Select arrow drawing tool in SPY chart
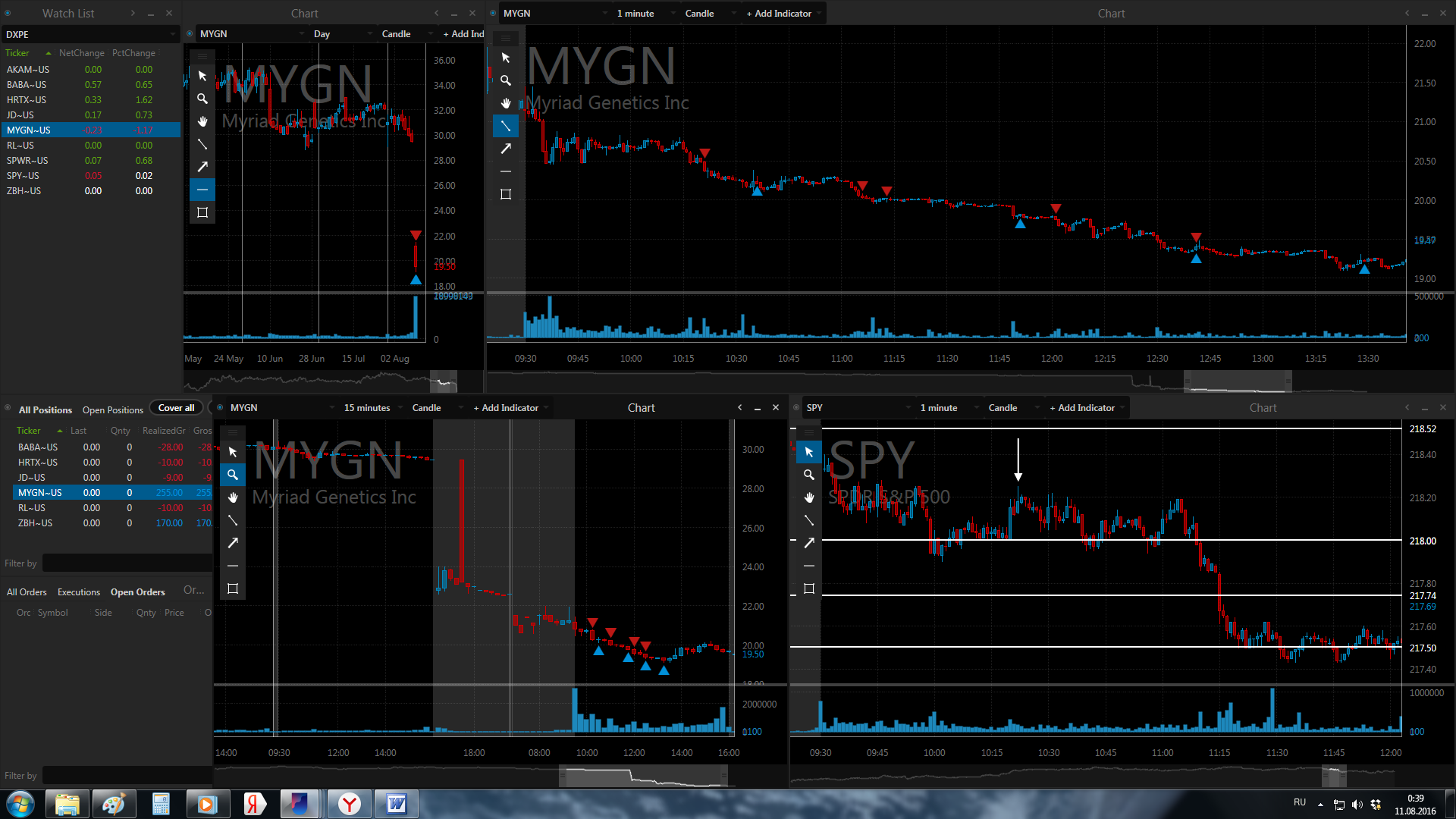This screenshot has height=819, width=1456. click(x=809, y=543)
